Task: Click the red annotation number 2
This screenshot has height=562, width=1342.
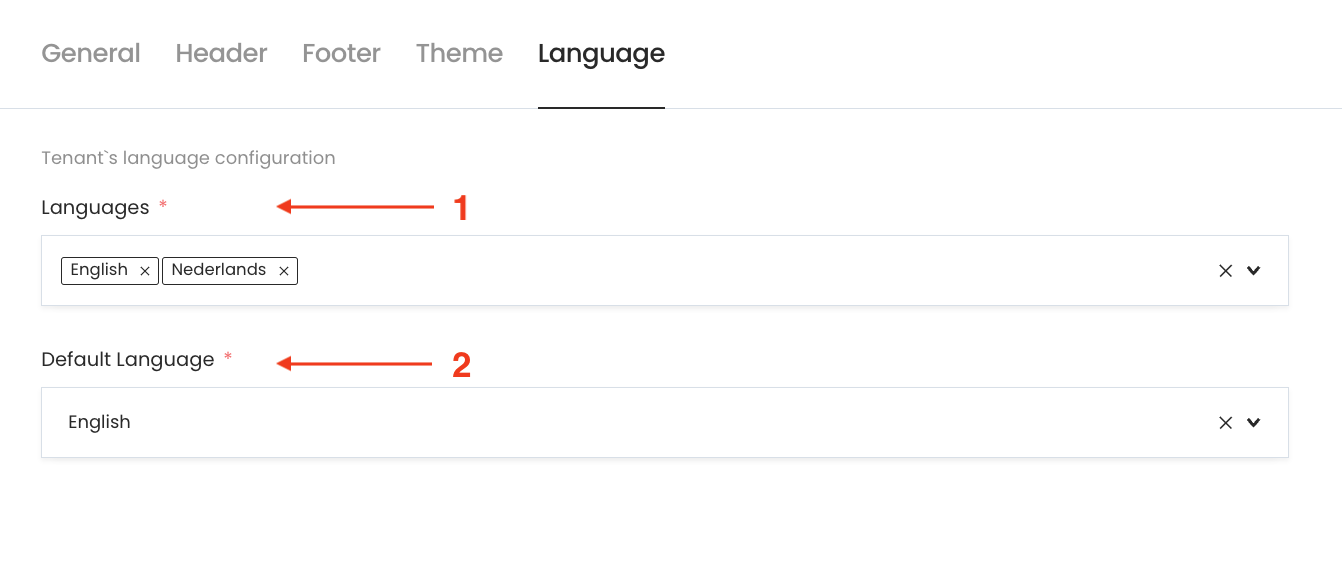Action: click(461, 365)
